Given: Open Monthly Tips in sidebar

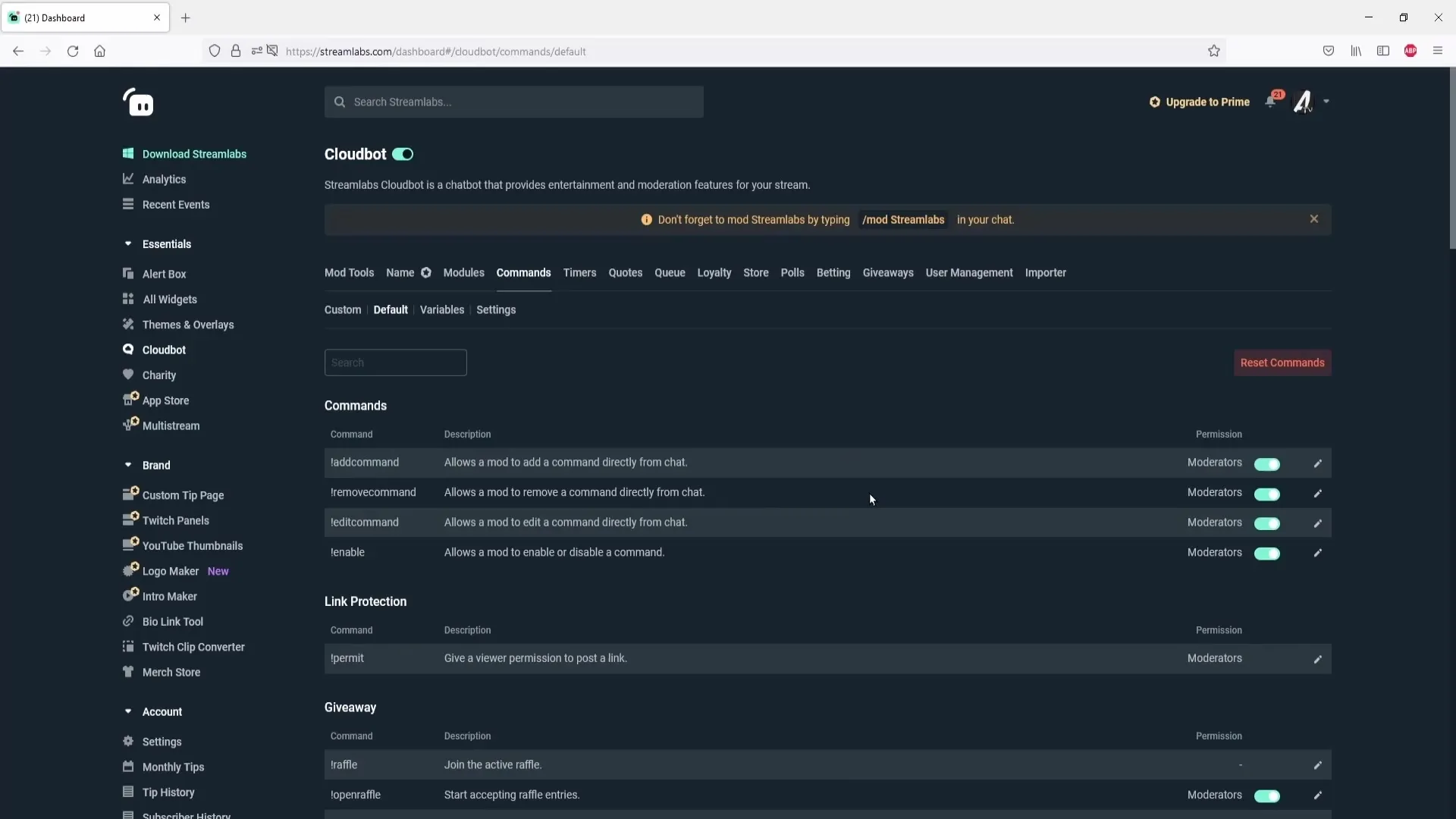Looking at the screenshot, I should click(x=173, y=767).
